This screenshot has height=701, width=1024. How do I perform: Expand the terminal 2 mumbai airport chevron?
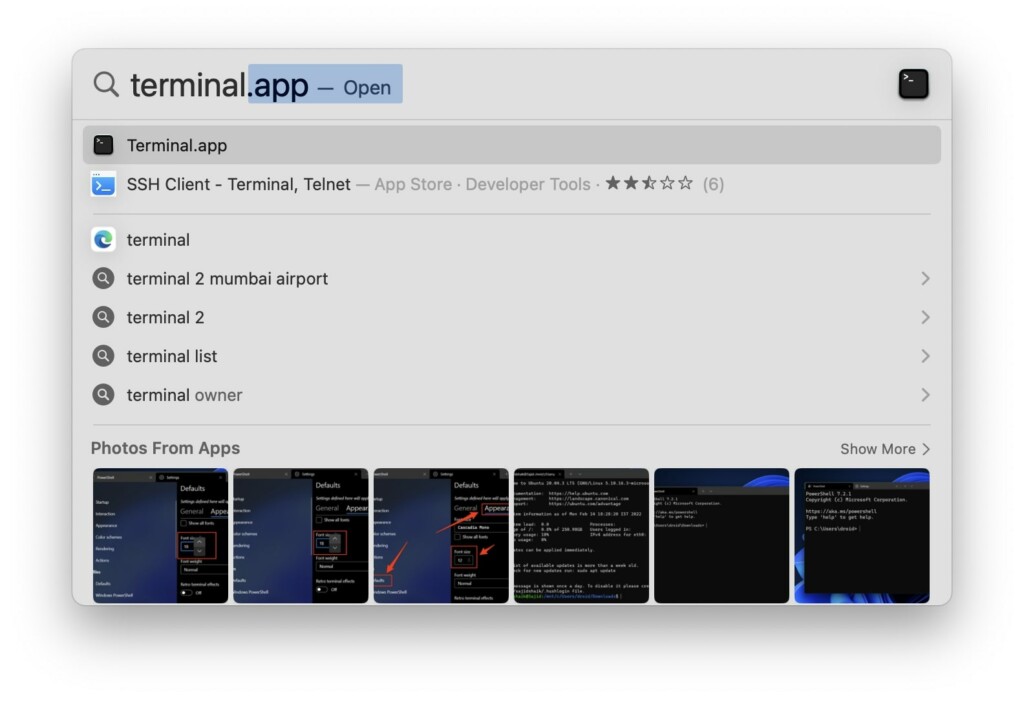point(925,279)
